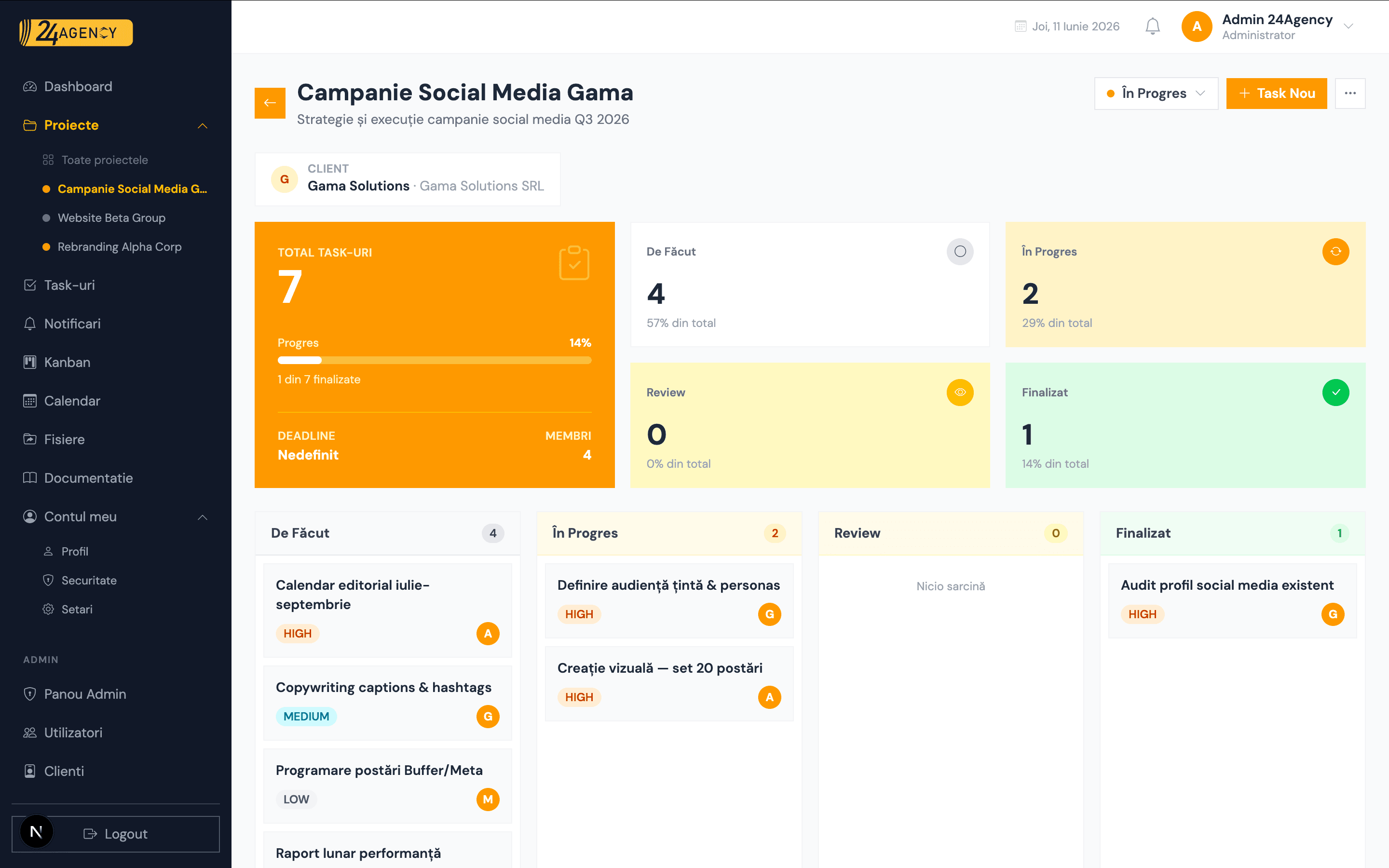The width and height of the screenshot is (1389, 868).
Task: Click assignee avatar G on Definire audiență task
Action: click(x=770, y=614)
